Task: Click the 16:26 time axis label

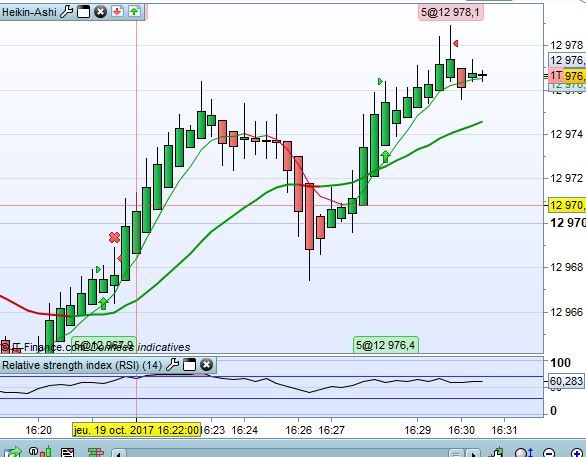Action: click(298, 430)
